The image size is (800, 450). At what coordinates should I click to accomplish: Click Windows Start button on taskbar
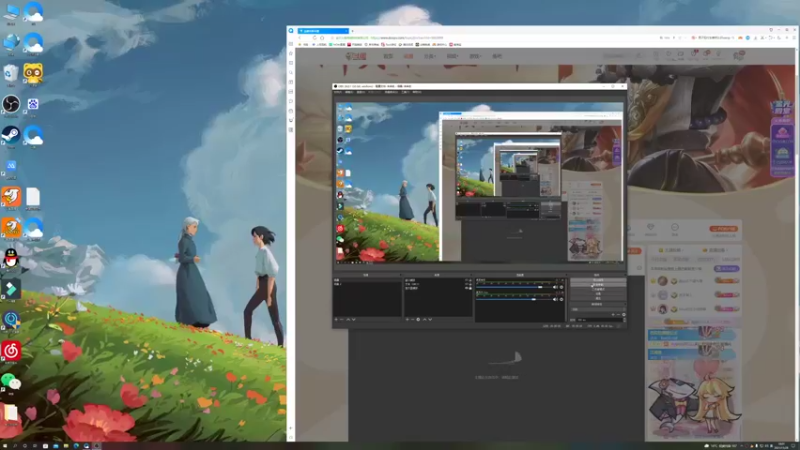click(x=5, y=446)
